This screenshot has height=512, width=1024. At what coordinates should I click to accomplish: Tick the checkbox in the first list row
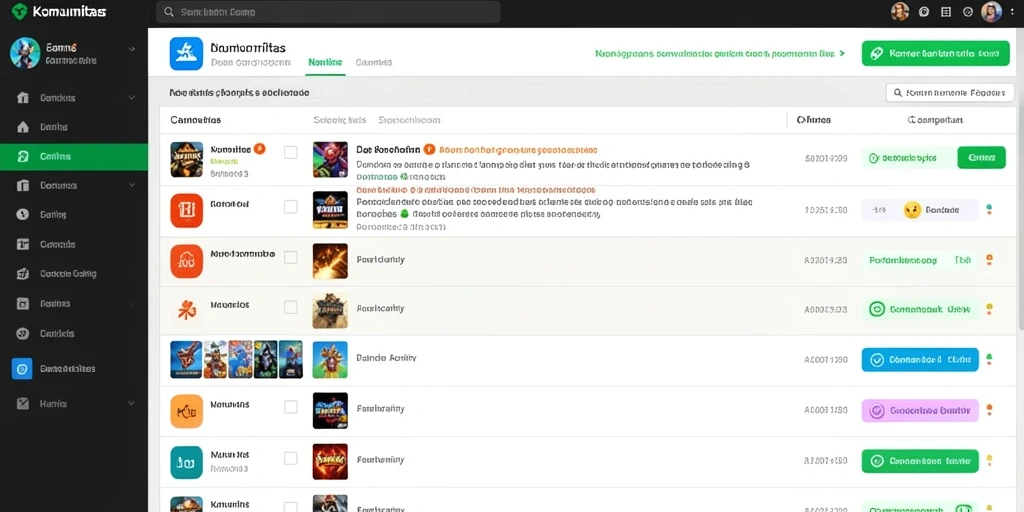pyautogui.click(x=291, y=153)
